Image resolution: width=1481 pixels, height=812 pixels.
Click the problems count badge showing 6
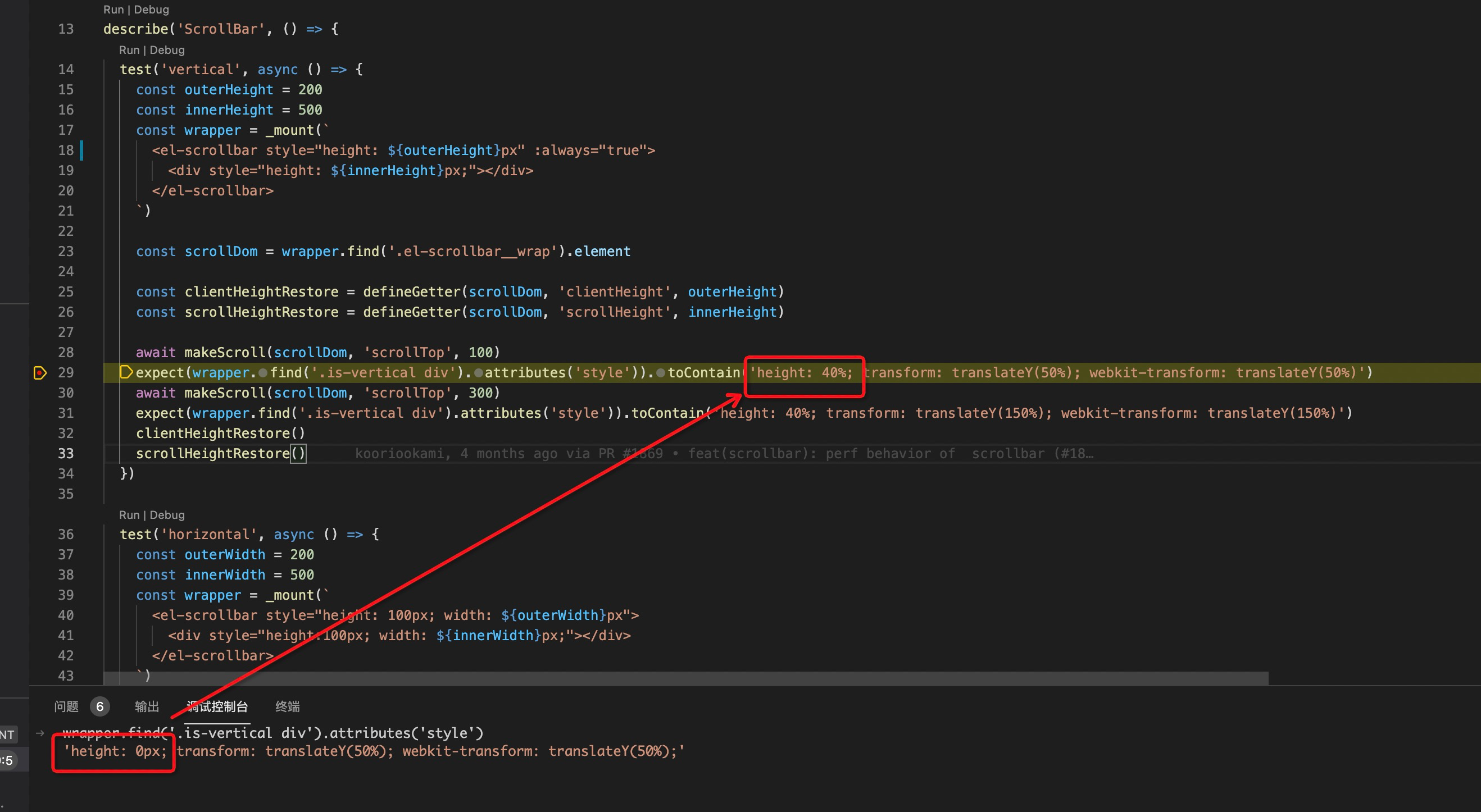[101, 707]
